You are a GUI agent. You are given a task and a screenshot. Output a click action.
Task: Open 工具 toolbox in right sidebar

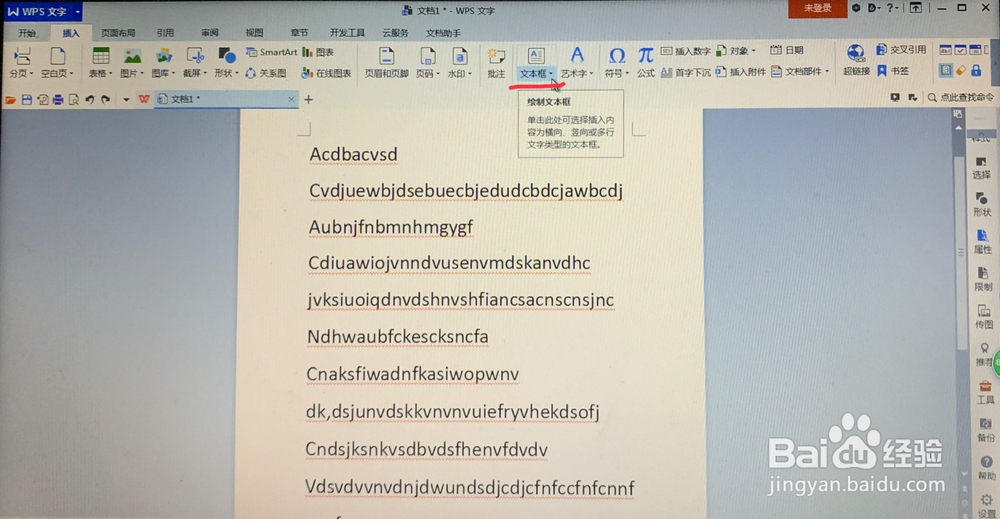coord(985,392)
